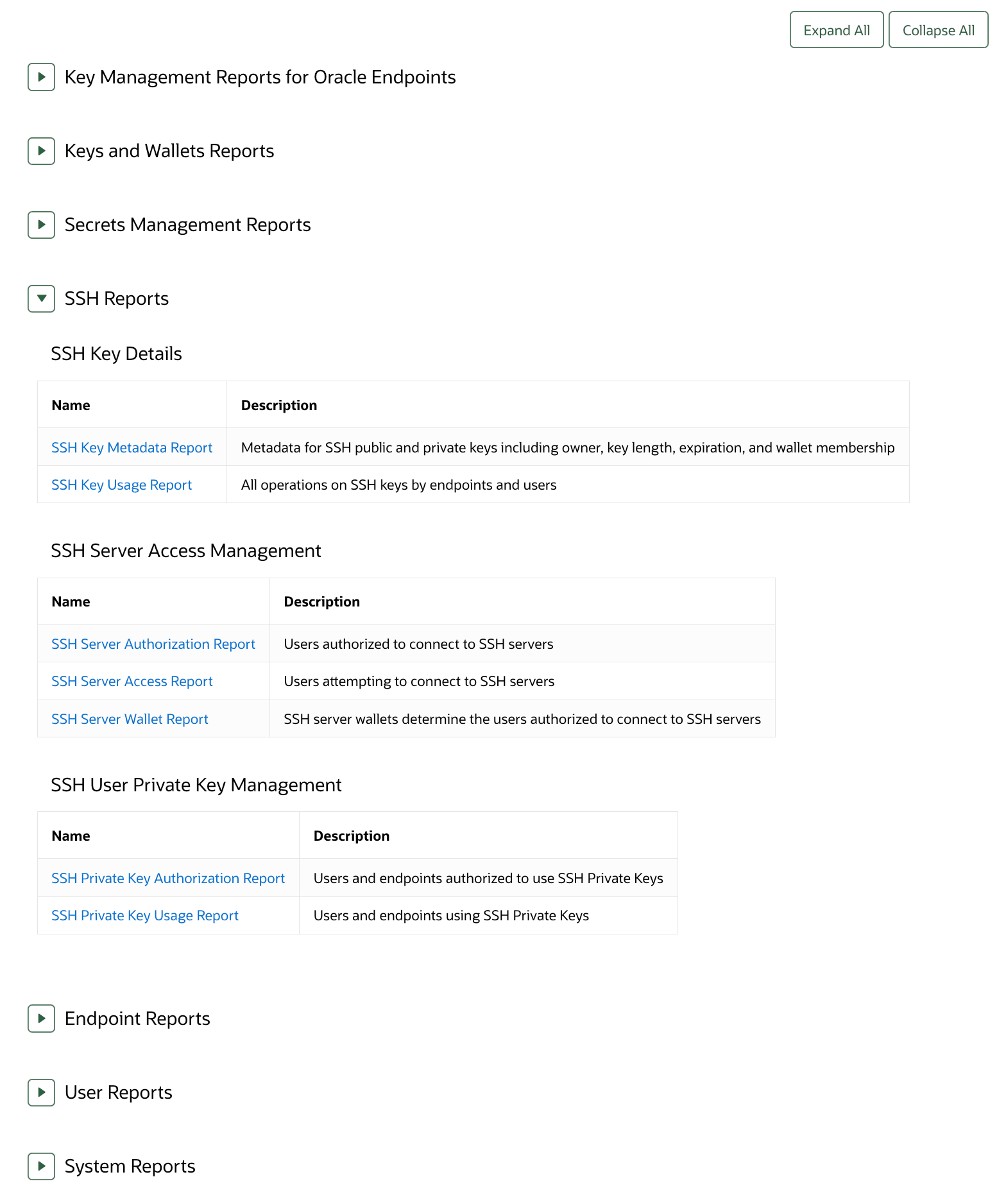
Task: Click the Expand All button
Action: [836, 30]
